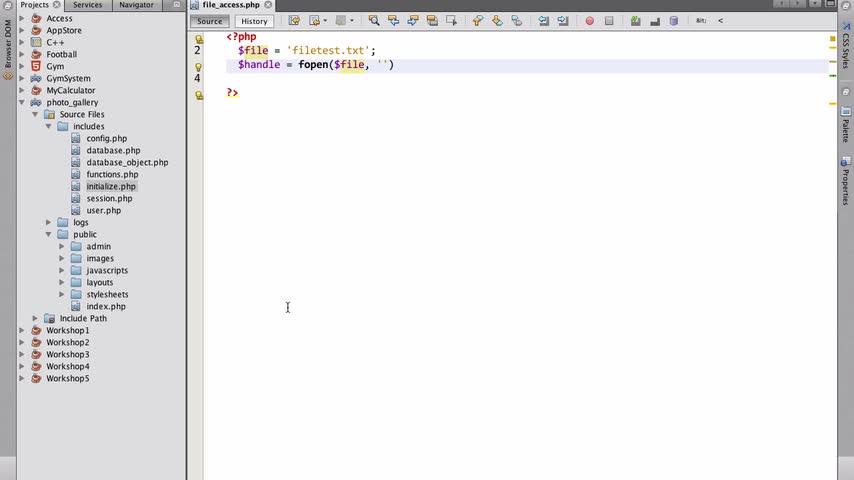Select functions.php file
The height and width of the screenshot is (480, 854).
pos(112,174)
